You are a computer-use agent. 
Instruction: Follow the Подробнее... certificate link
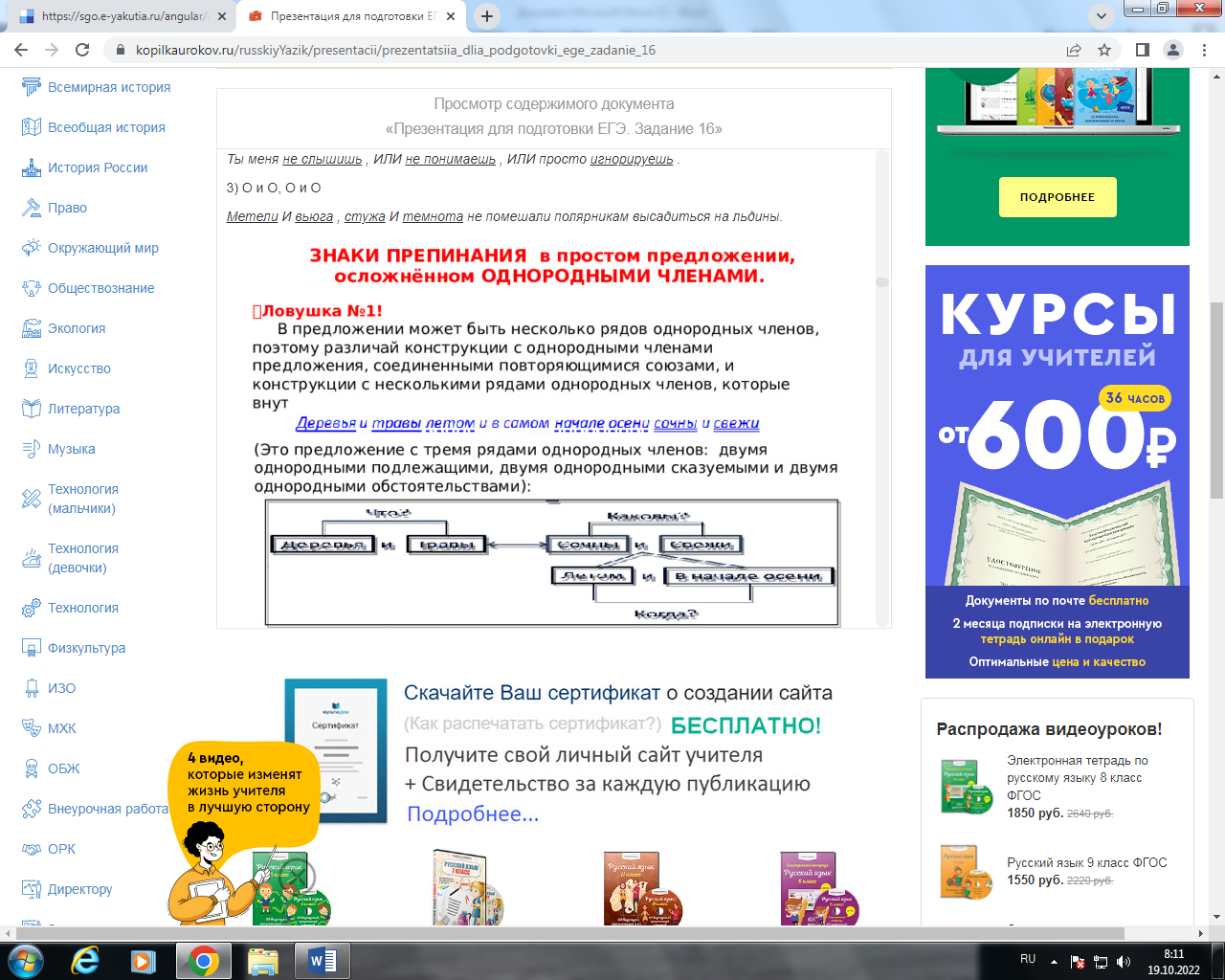[x=473, y=814]
